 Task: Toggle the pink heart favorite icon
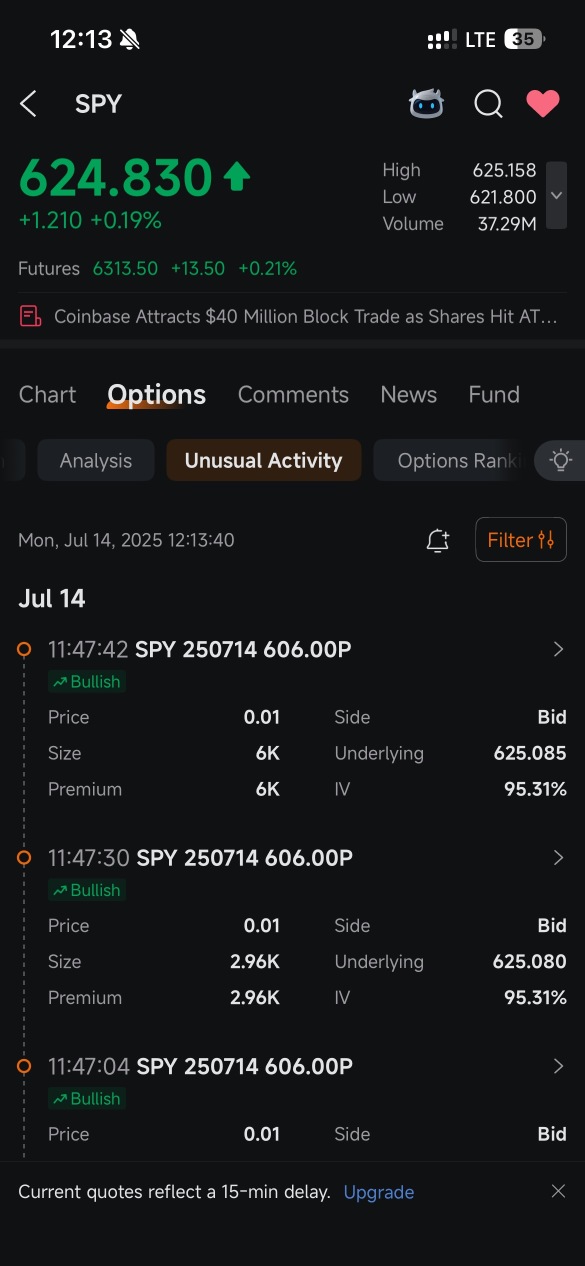(x=543, y=103)
